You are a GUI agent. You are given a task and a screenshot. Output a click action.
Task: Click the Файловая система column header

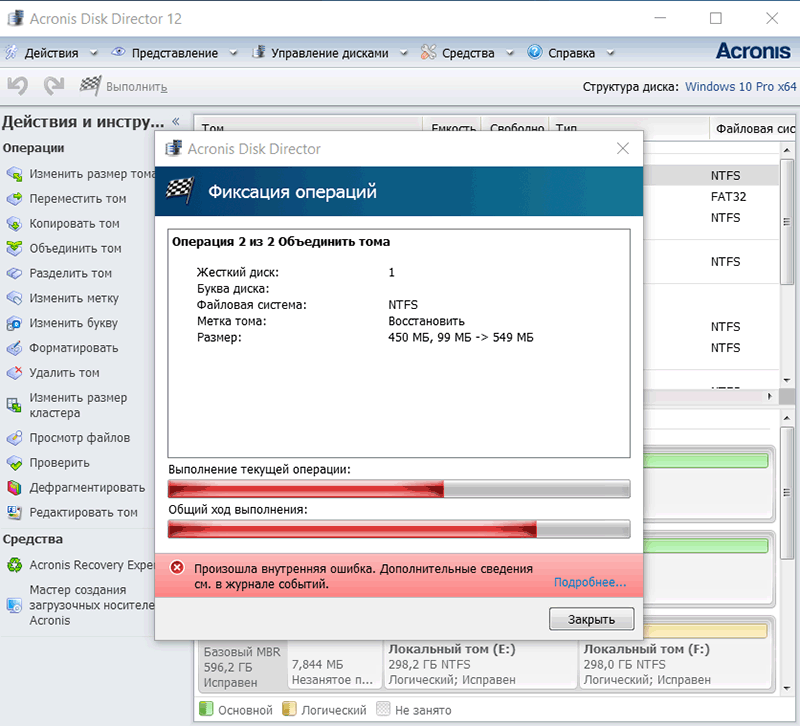click(x=752, y=129)
